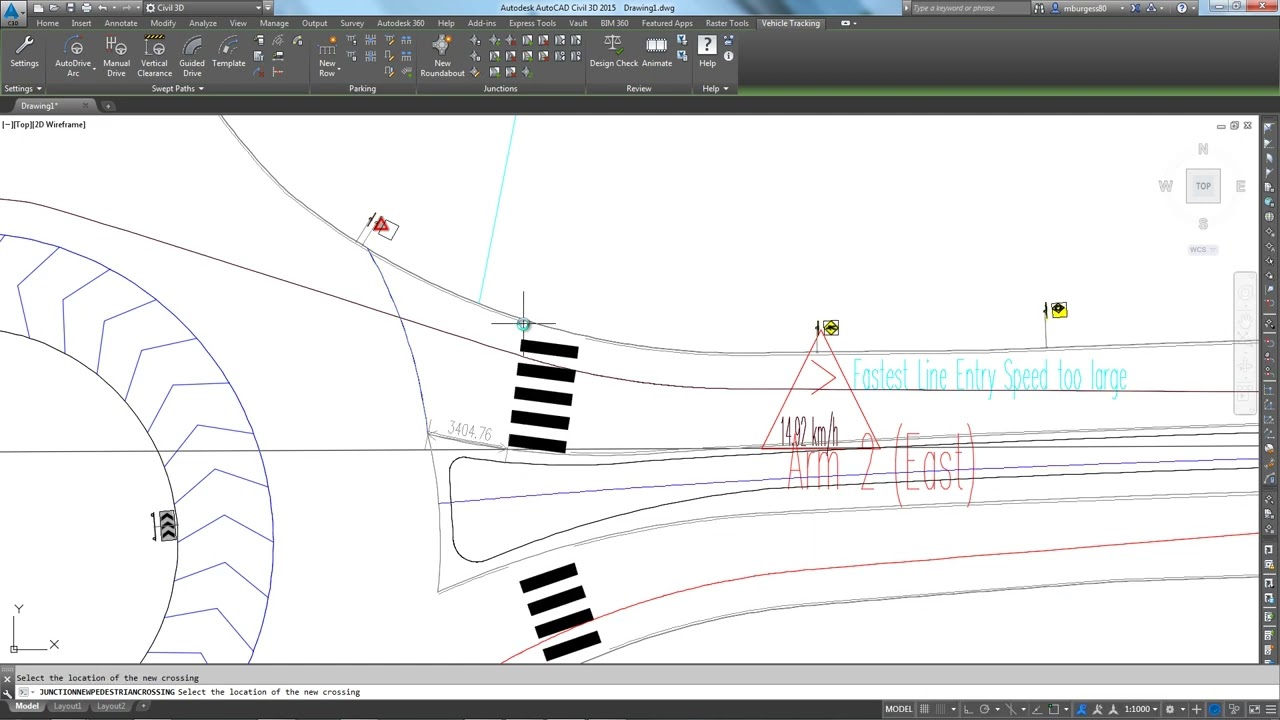Expand the Settings panel dropdown
Screen dimensions: 1280x720
point(23,89)
